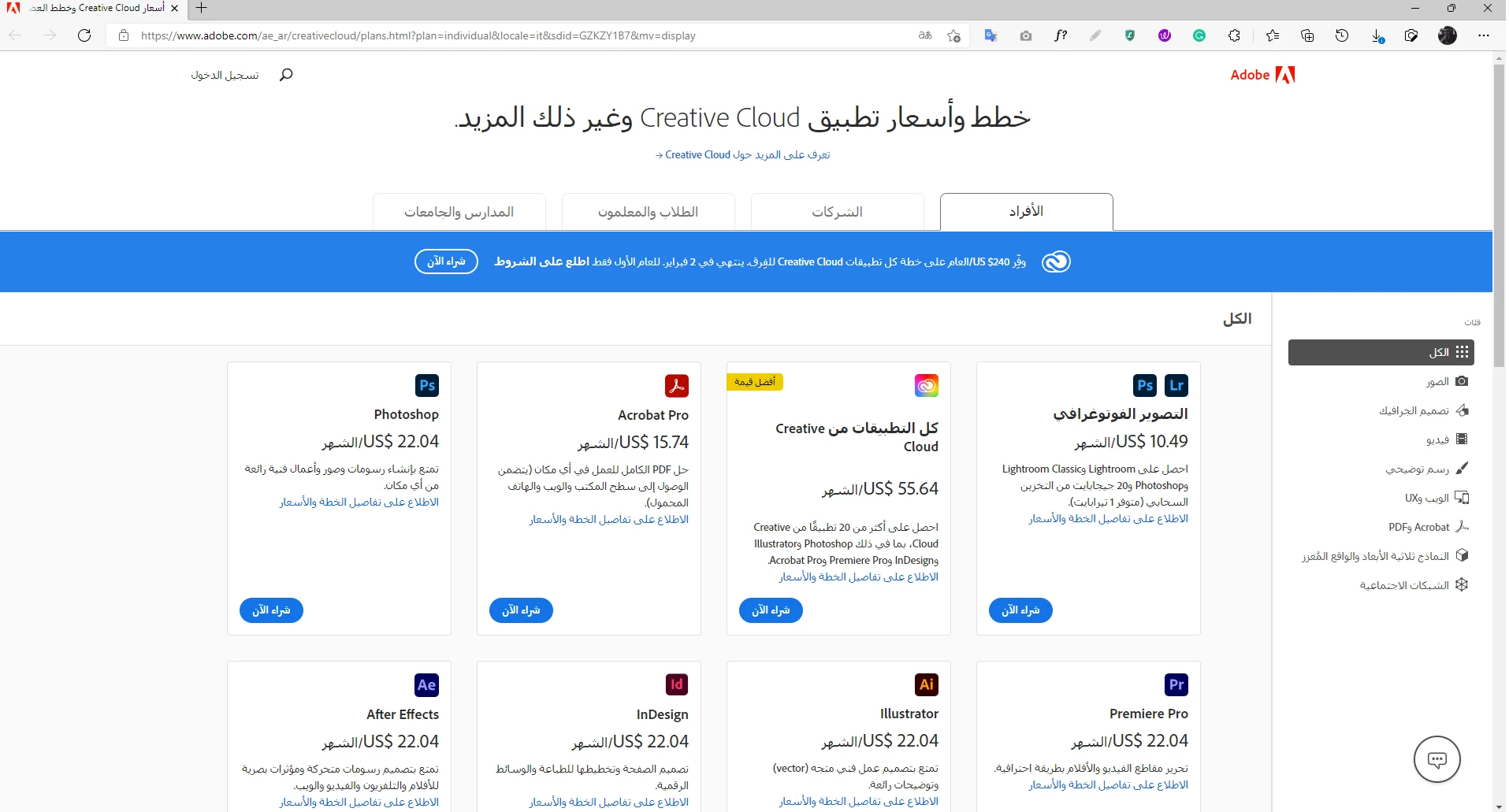This screenshot has width=1509, height=812.
Task: Select رسم توضيحي category
Action: (1427, 469)
